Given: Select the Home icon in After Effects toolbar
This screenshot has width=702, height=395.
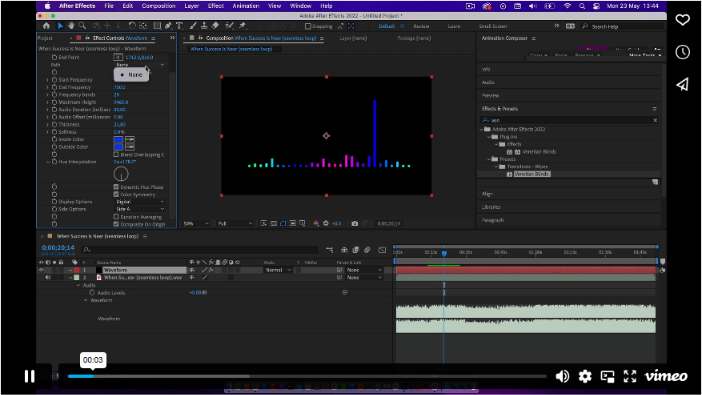Looking at the screenshot, I should (46, 26).
